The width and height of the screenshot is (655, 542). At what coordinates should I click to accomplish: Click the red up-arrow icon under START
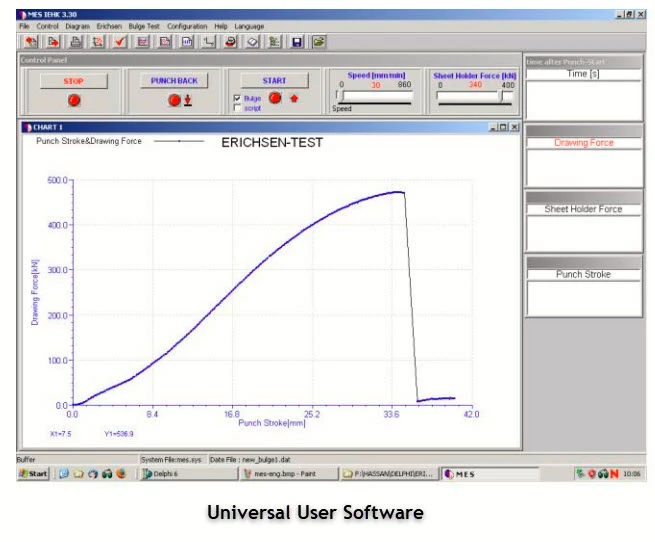pyautogui.click(x=294, y=98)
